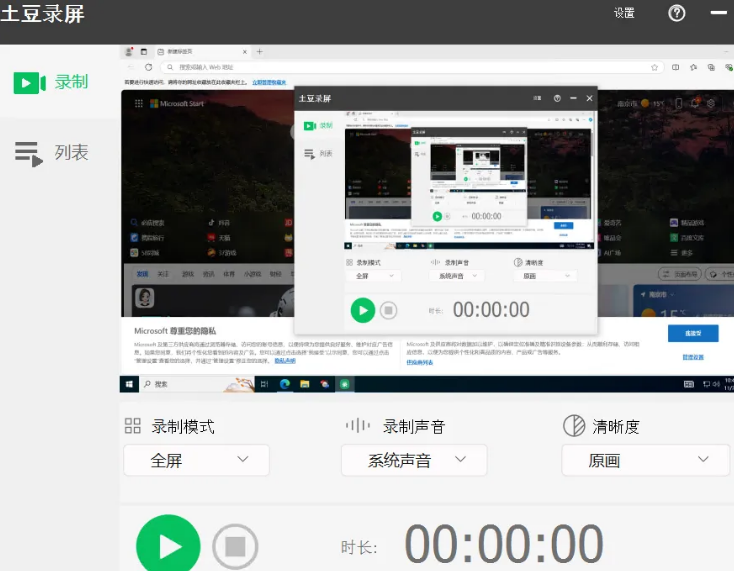The height and width of the screenshot is (571, 734).
Task: Click the 录制声音 waveform icon
Action: 357,426
